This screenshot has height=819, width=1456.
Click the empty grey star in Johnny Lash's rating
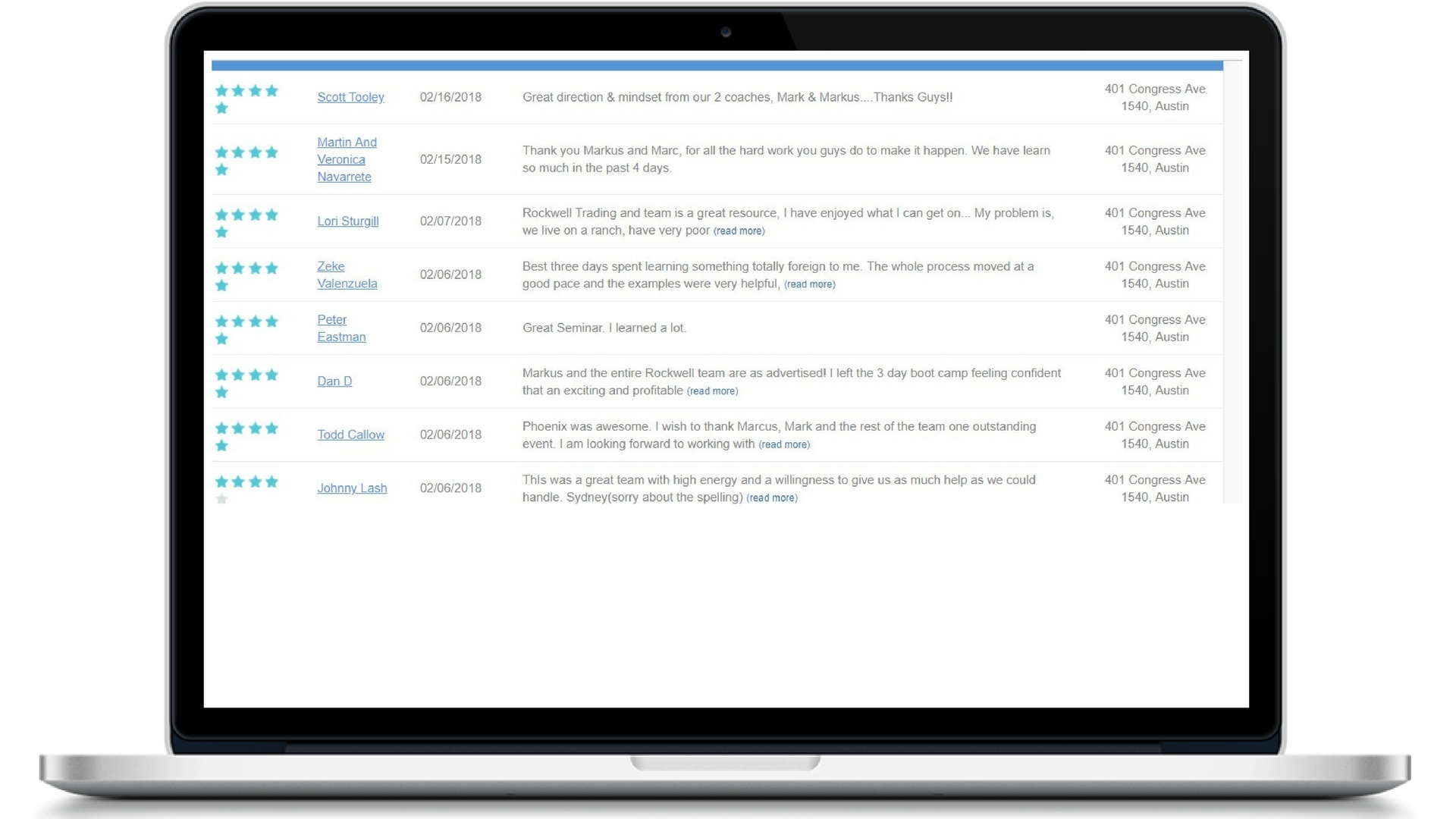point(221,499)
